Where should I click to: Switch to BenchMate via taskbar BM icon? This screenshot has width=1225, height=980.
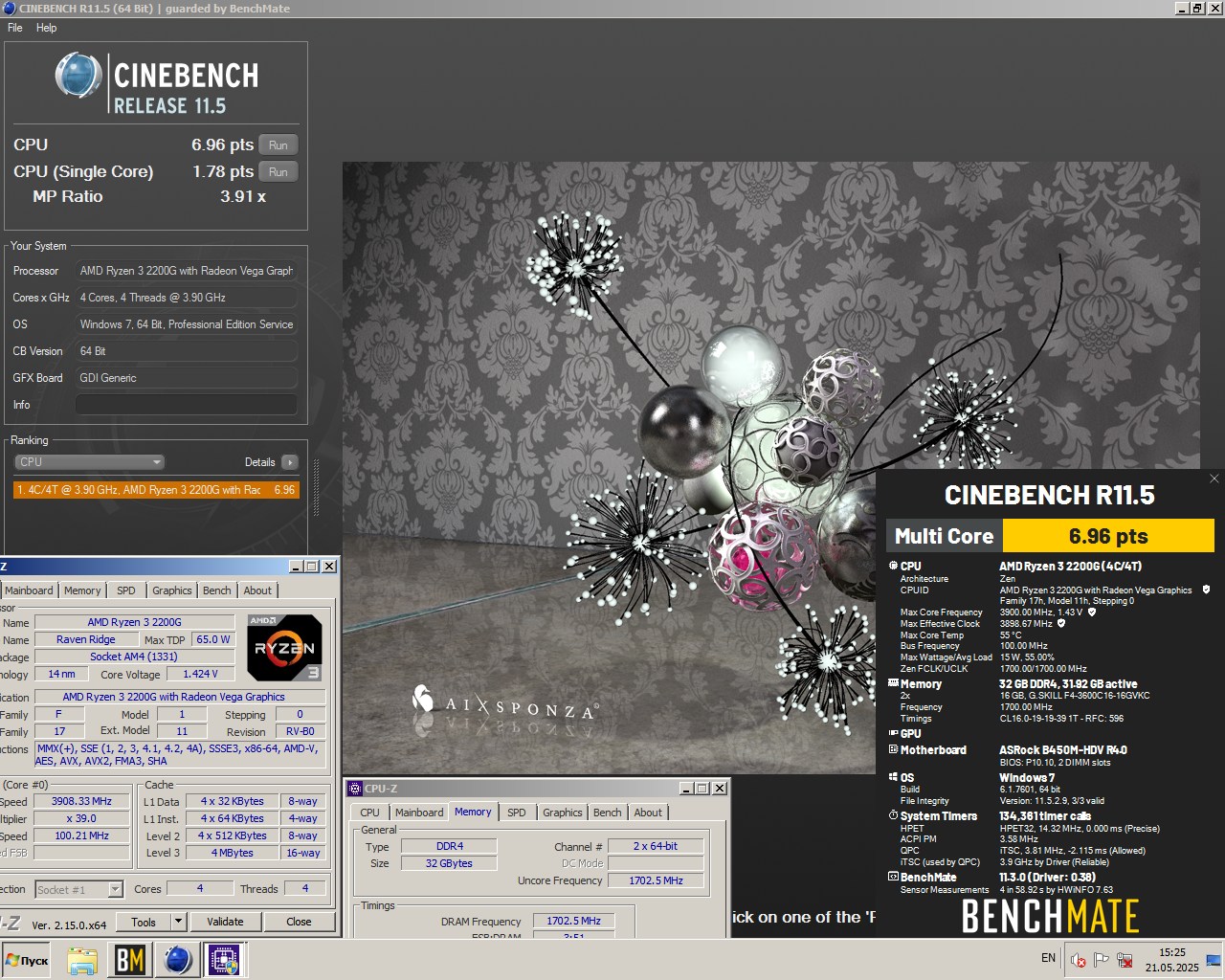pyautogui.click(x=130, y=960)
